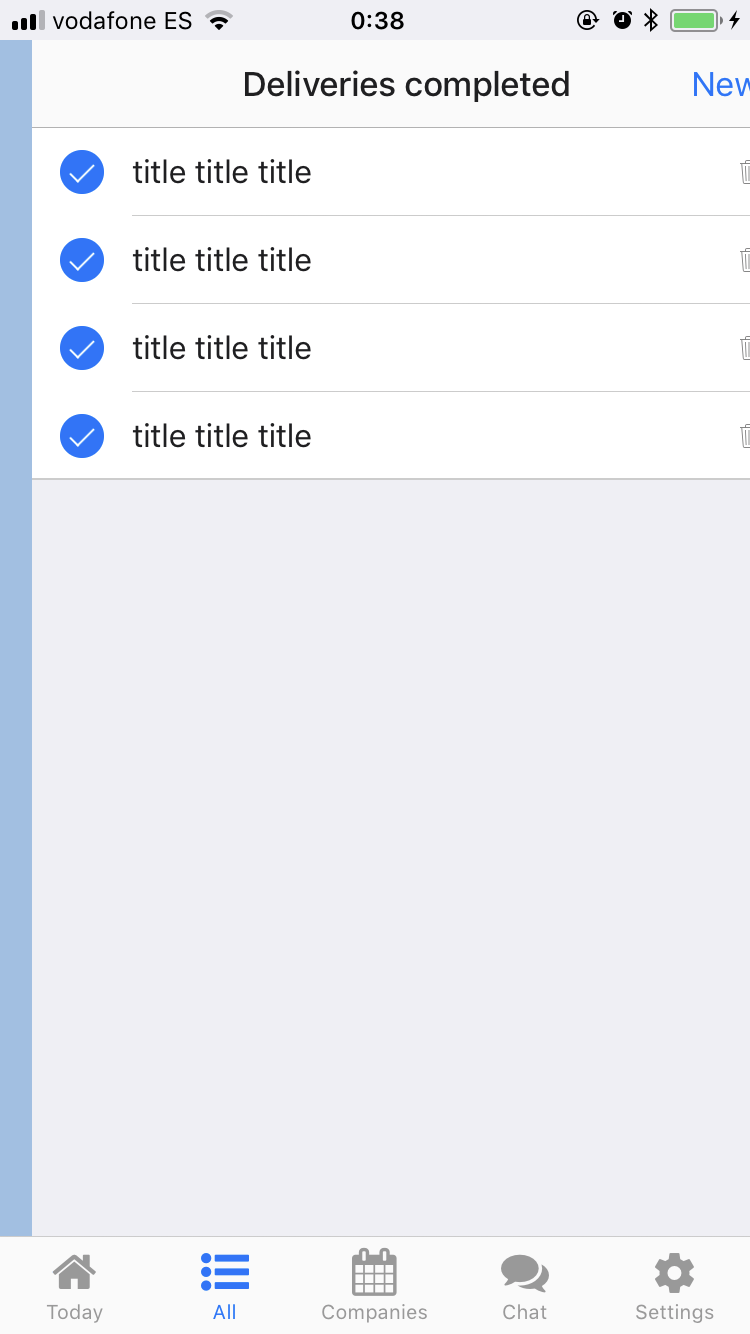Uncheck the third delivery's blue checkmark
The height and width of the screenshot is (1334, 750).
81,348
